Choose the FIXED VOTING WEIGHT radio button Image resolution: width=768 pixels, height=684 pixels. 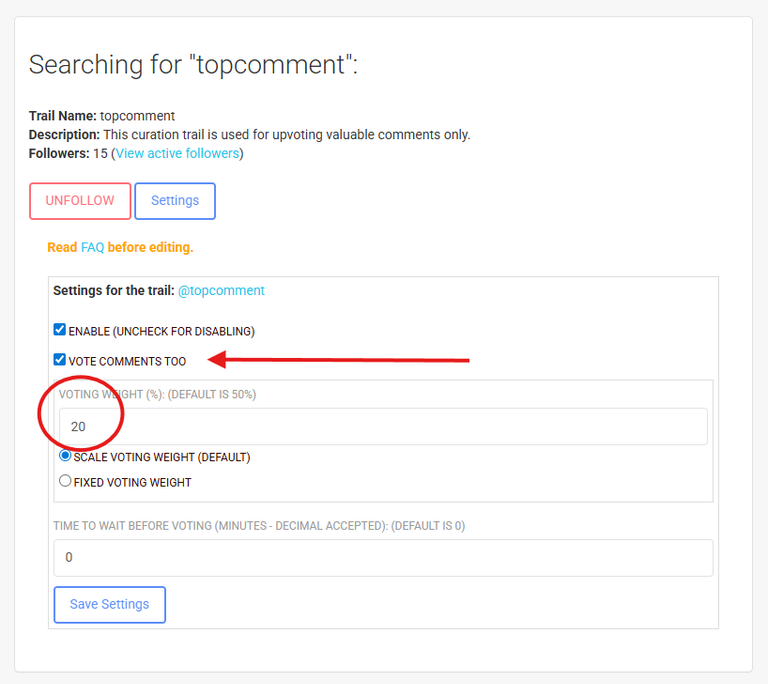coord(65,481)
